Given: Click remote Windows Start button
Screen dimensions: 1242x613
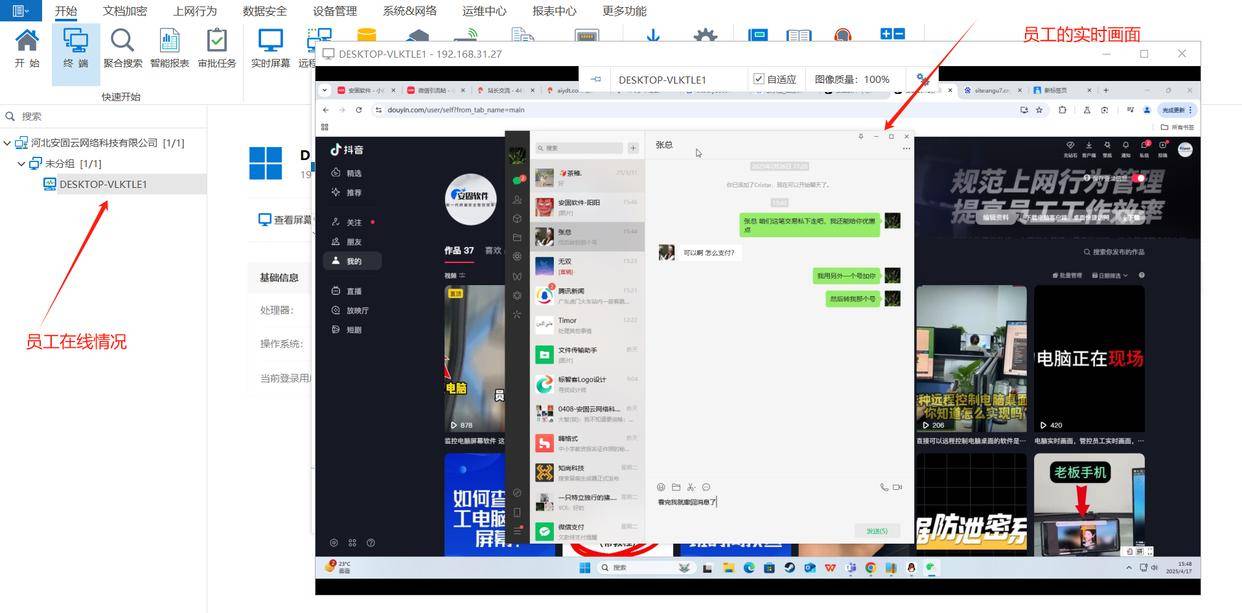Looking at the screenshot, I should pyautogui.click(x=584, y=568).
